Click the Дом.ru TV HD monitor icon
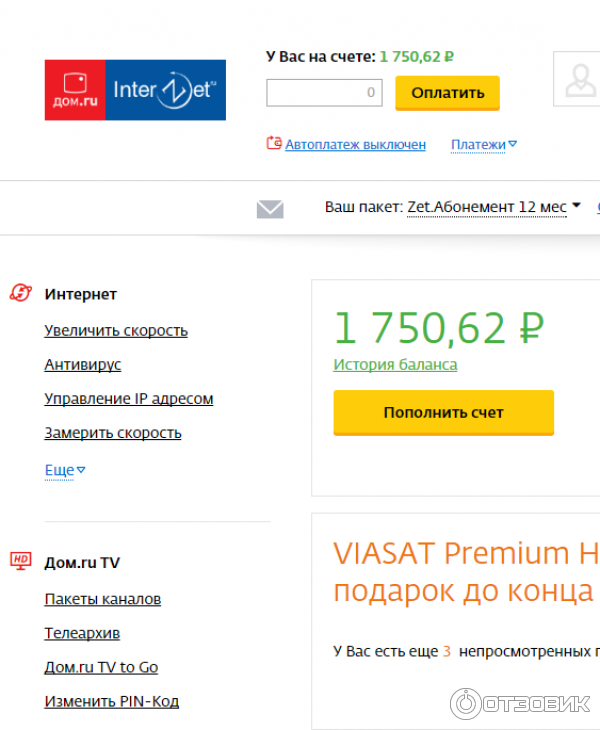The image size is (600, 730). [x=21, y=561]
